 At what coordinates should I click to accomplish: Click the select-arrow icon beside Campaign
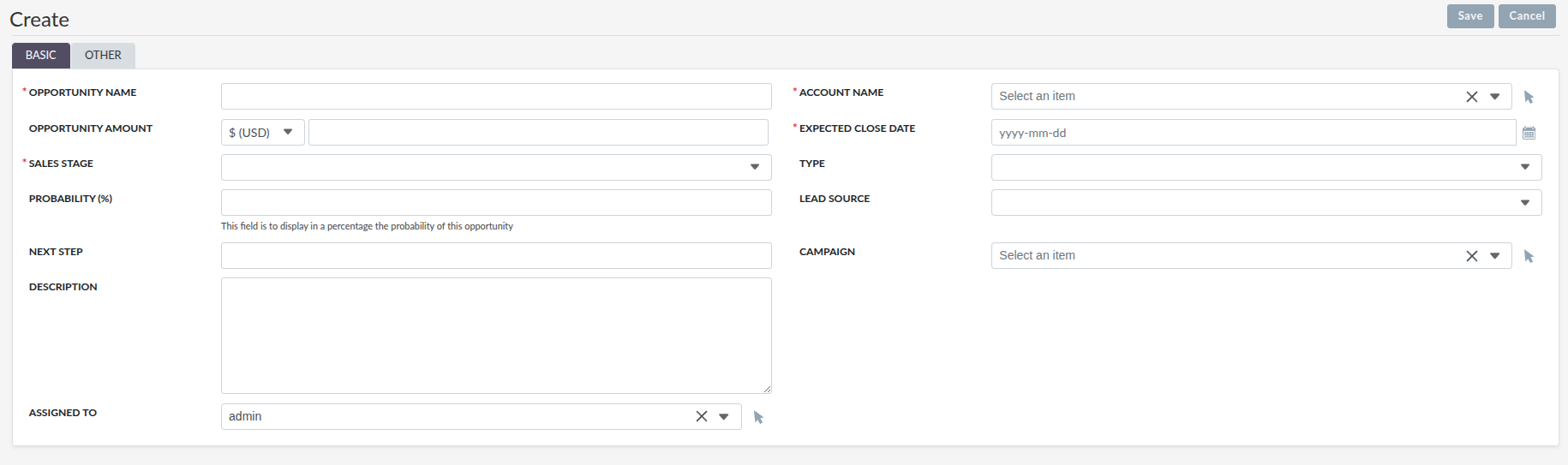point(1529,256)
